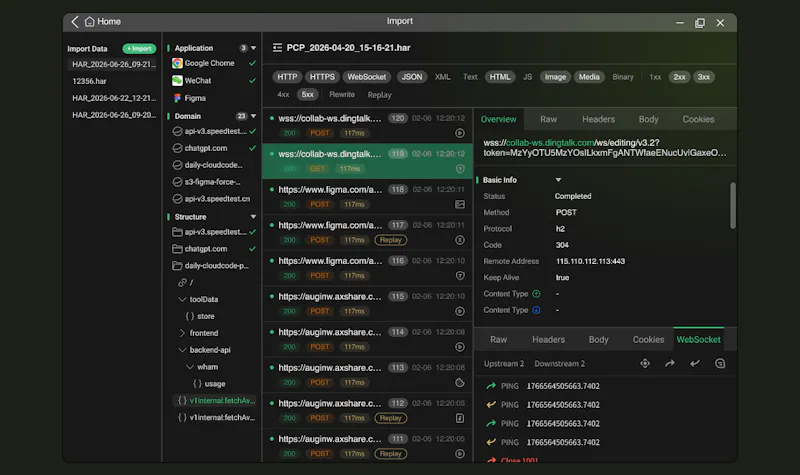Enable the XML filter

[x=442, y=77]
